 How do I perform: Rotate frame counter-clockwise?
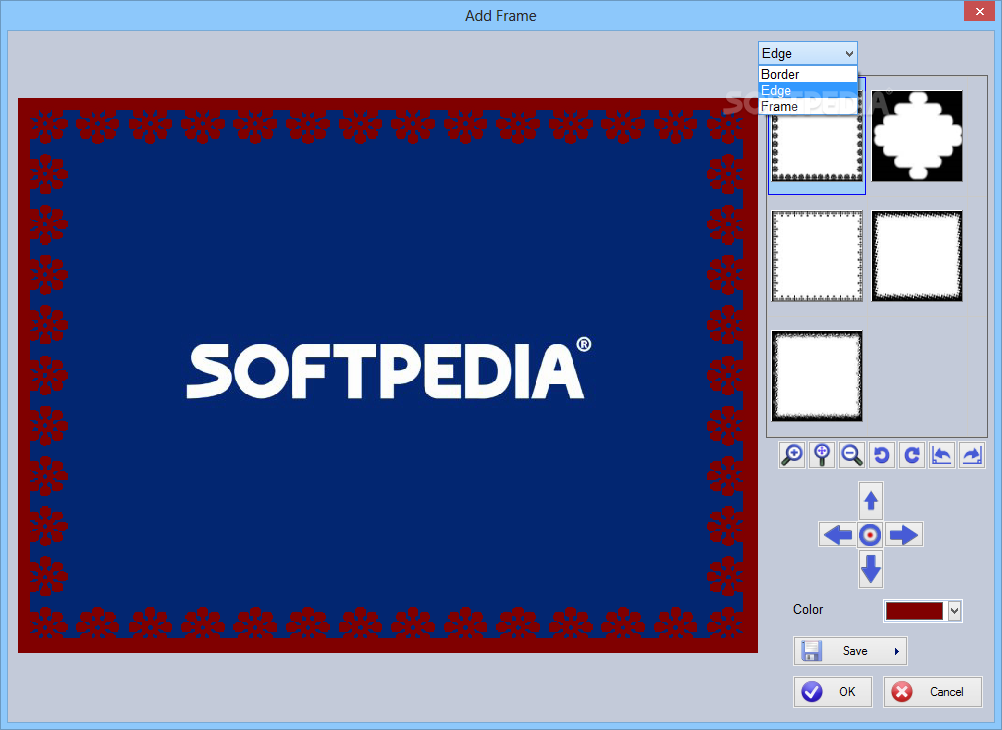pyautogui.click(x=882, y=455)
